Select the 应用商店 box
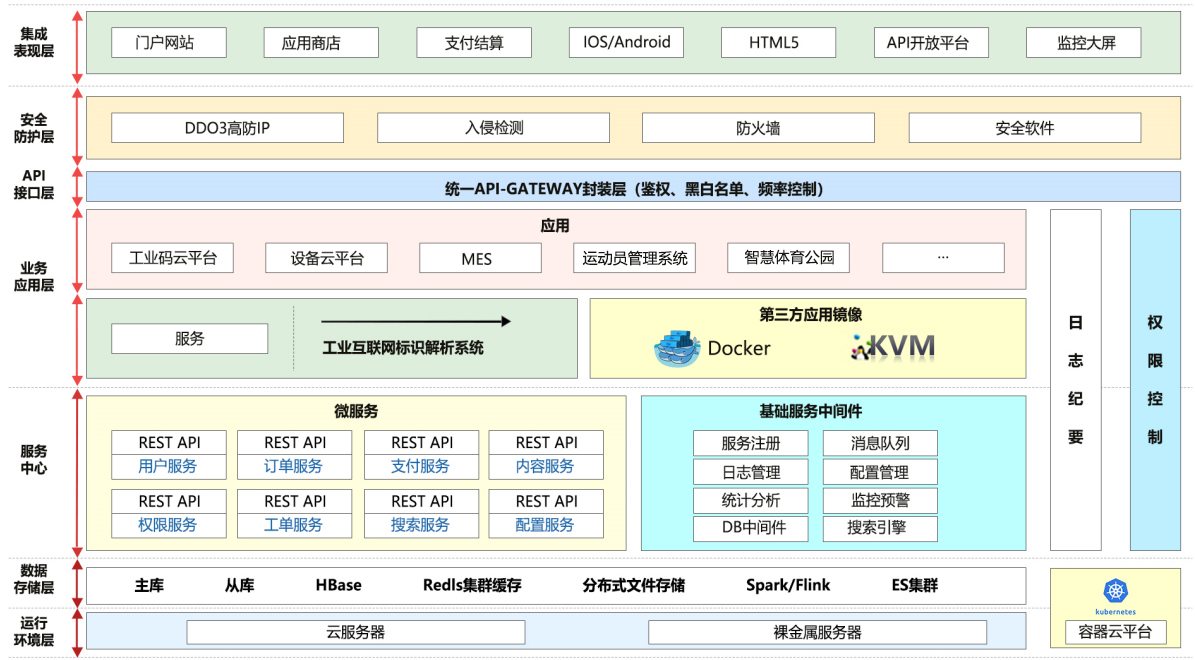The width and height of the screenshot is (1195, 660). [x=321, y=43]
